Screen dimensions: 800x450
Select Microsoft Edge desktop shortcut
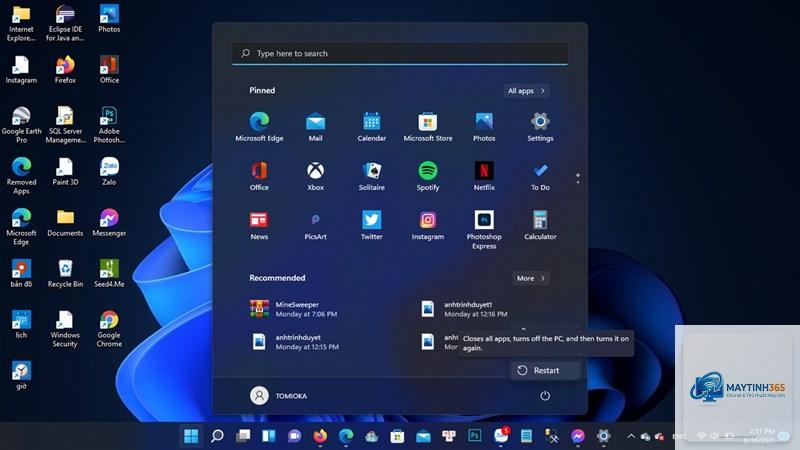coord(21,227)
